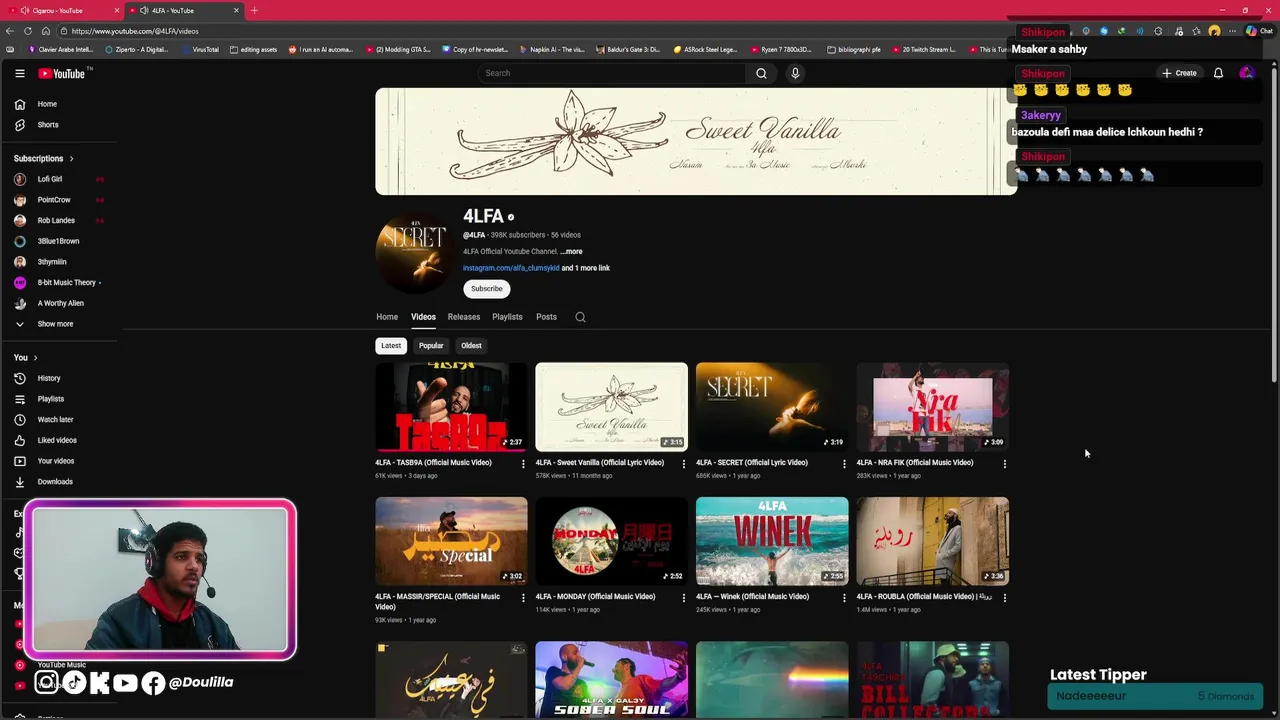The height and width of the screenshot is (720, 1280).
Task: Click the YouTube search input field
Action: (610, 73)
